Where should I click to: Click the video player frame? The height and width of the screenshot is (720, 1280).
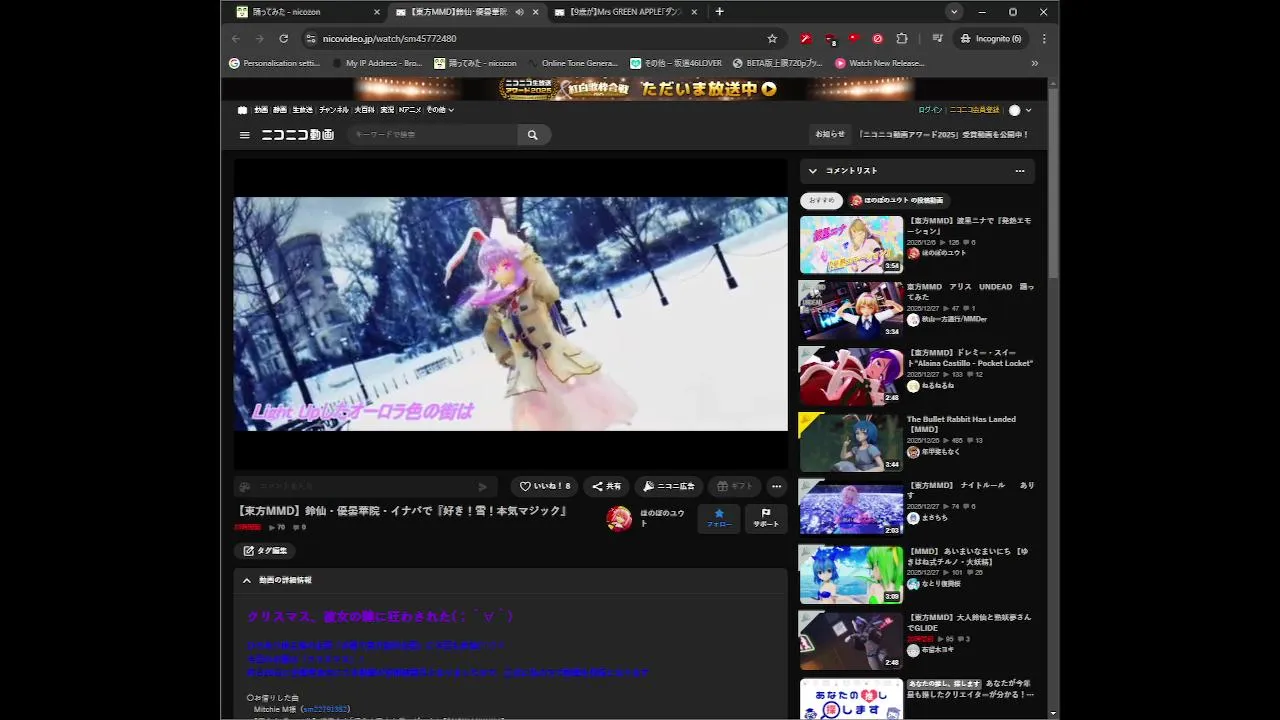[x=511, y=314]
